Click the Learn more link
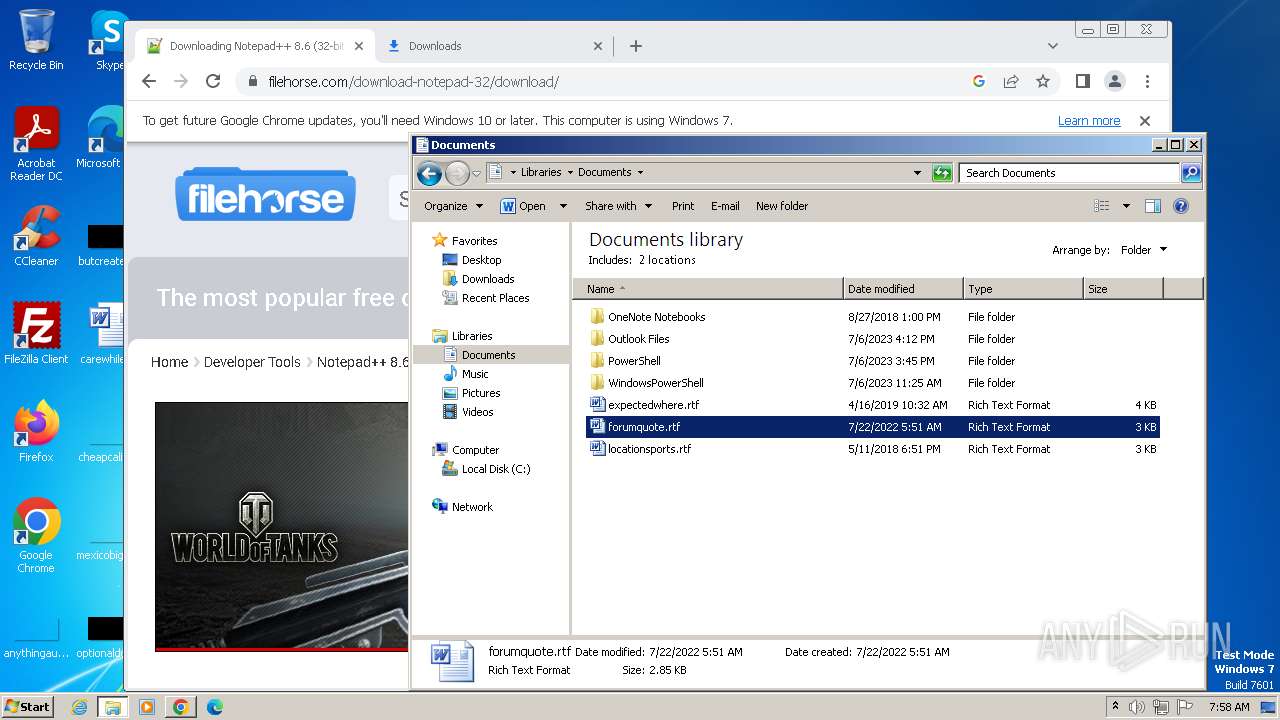 pos(1089,121)
